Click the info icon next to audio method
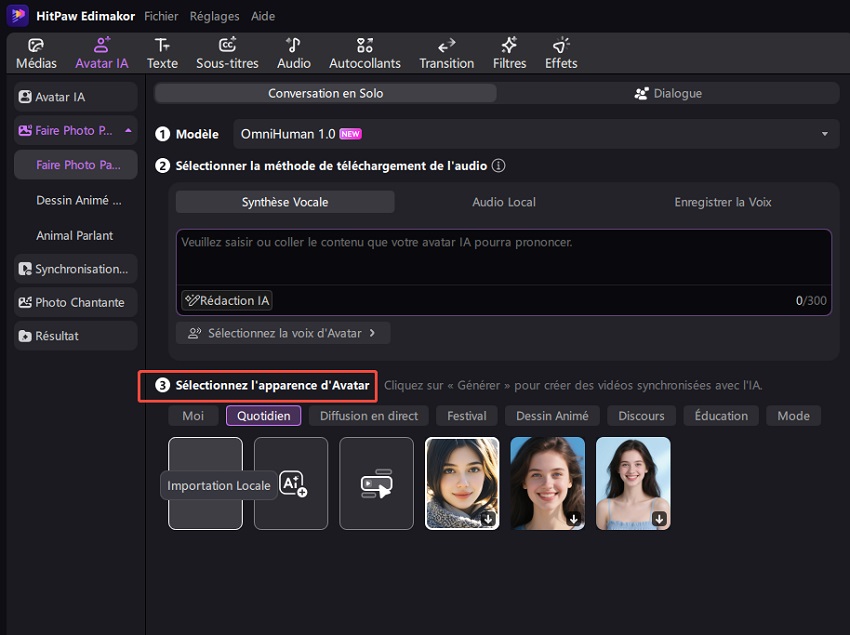850x635 pixels. (x=497, y=166)
